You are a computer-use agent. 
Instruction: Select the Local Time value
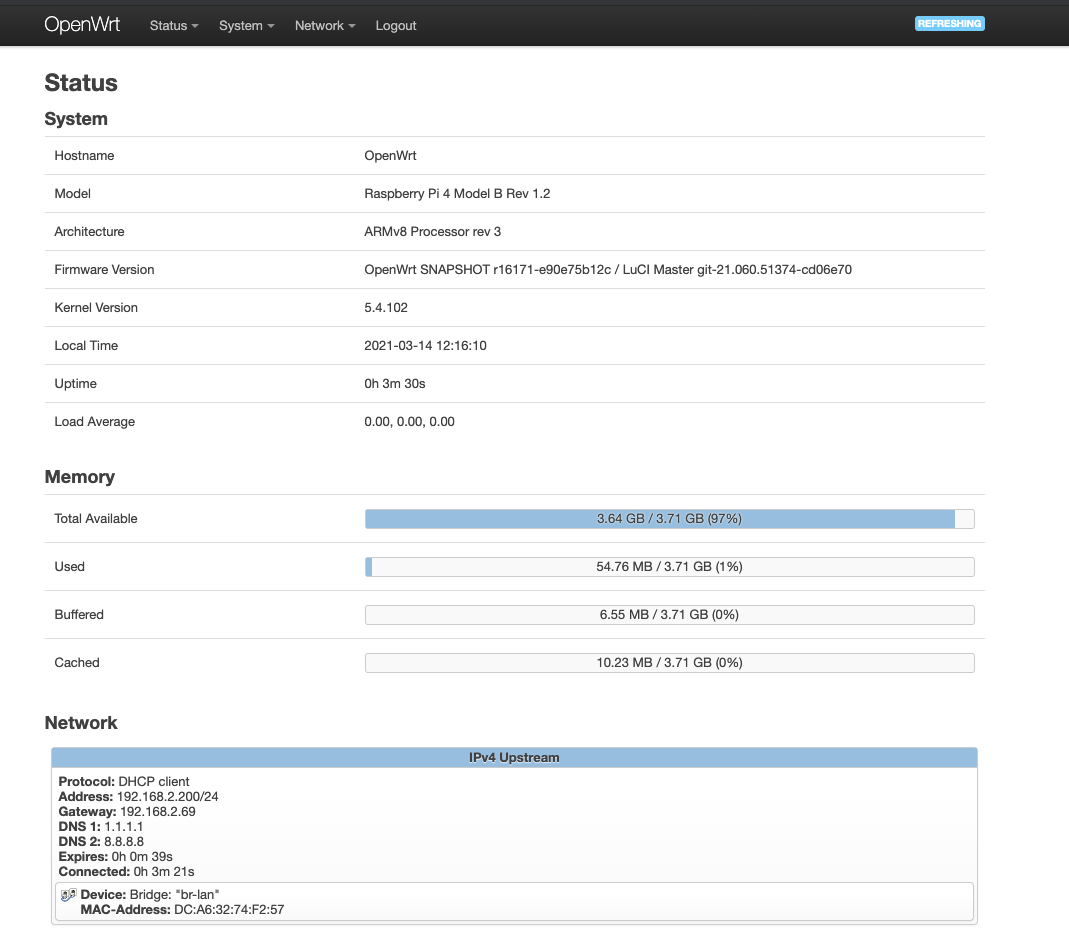(428, 345)
